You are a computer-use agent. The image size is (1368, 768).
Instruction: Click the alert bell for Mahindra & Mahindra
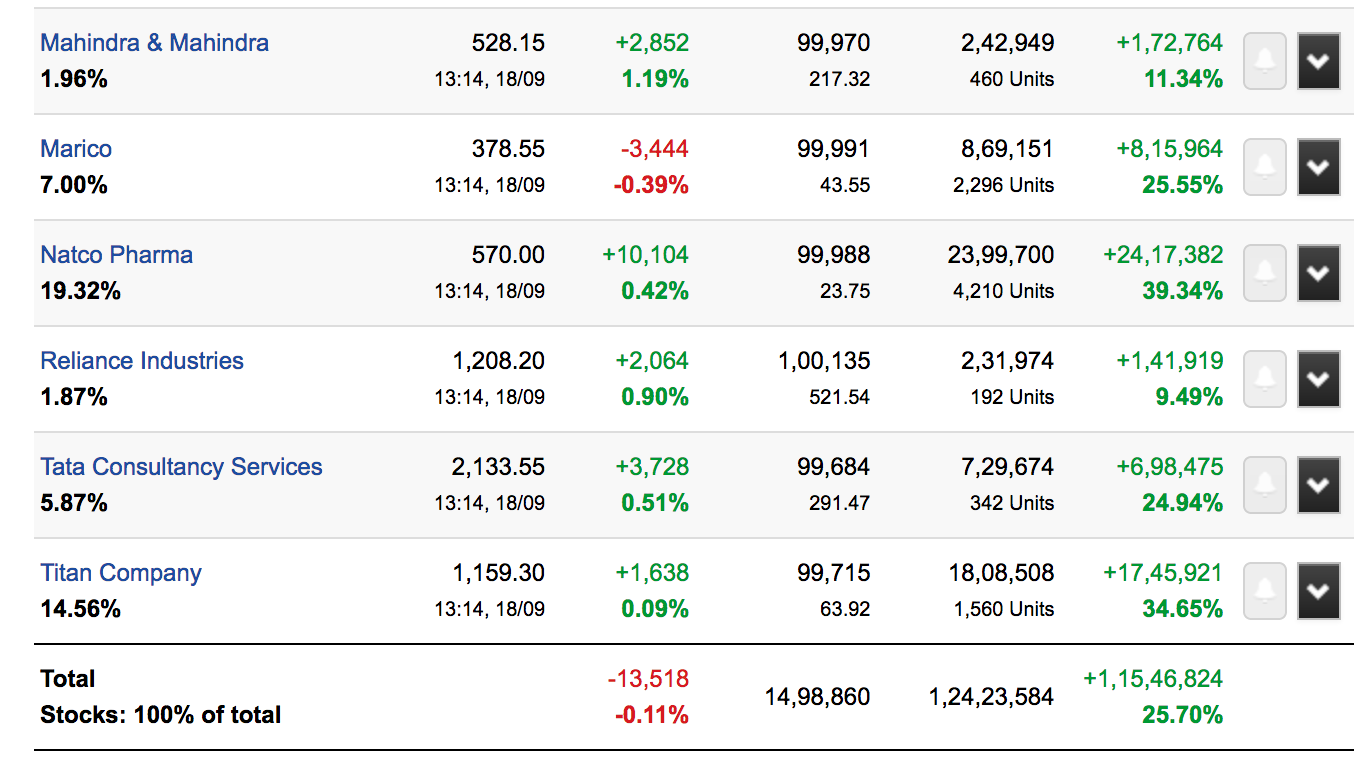tap(1264, 61)
